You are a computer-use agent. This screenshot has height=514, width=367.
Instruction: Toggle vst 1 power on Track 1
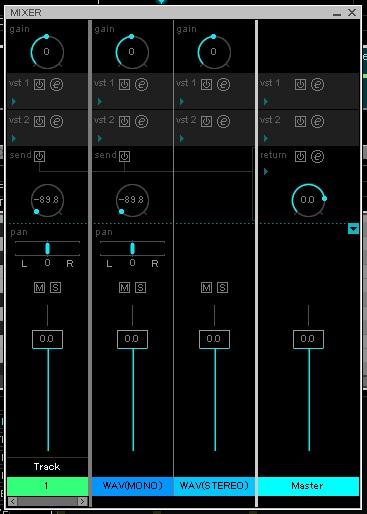pos(39,84)
